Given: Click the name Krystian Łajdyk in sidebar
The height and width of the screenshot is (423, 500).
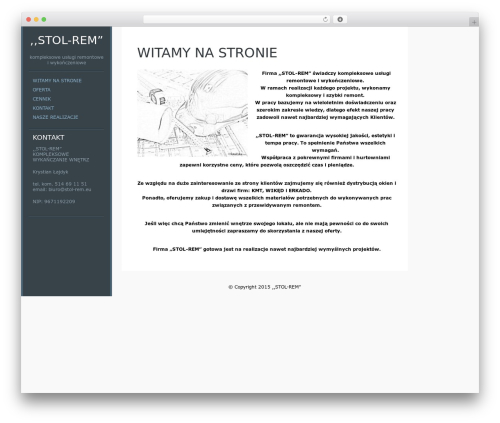Looking at the screenshot, I should (50, 172).
